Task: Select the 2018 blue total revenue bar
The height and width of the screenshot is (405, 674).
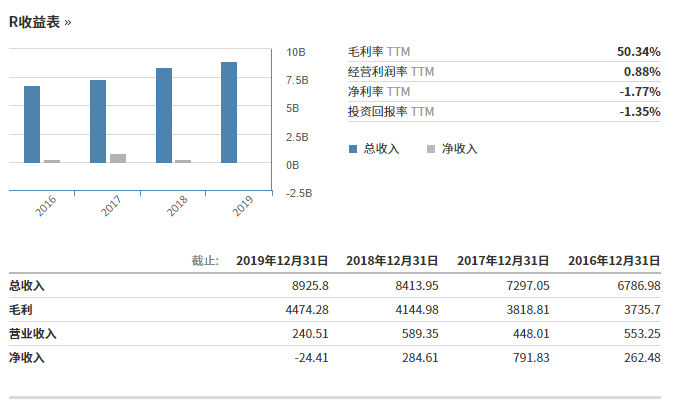Action: pyautogui.click(x=164, y=115)
